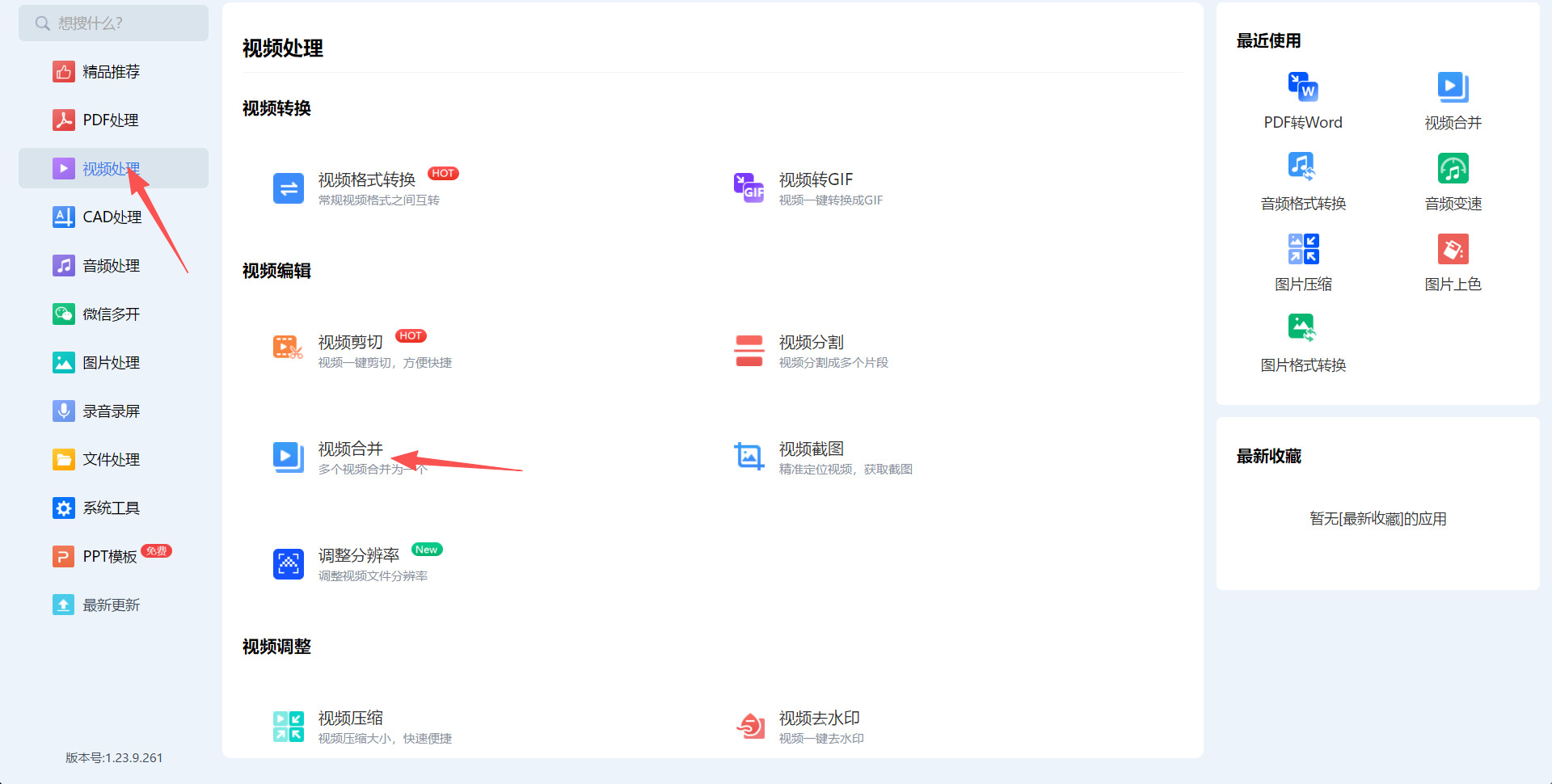
Task: Click the PDF处理 sidebar icon
Action: [63, 120]
